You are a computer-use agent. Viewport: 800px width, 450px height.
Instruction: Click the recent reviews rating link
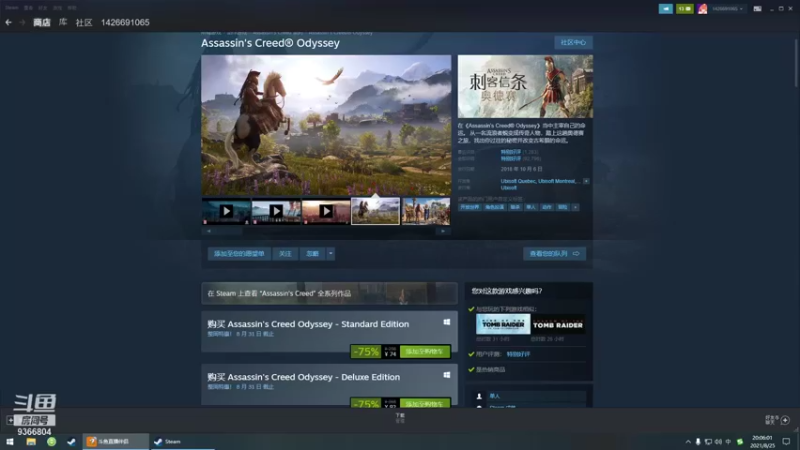[511, 152]
